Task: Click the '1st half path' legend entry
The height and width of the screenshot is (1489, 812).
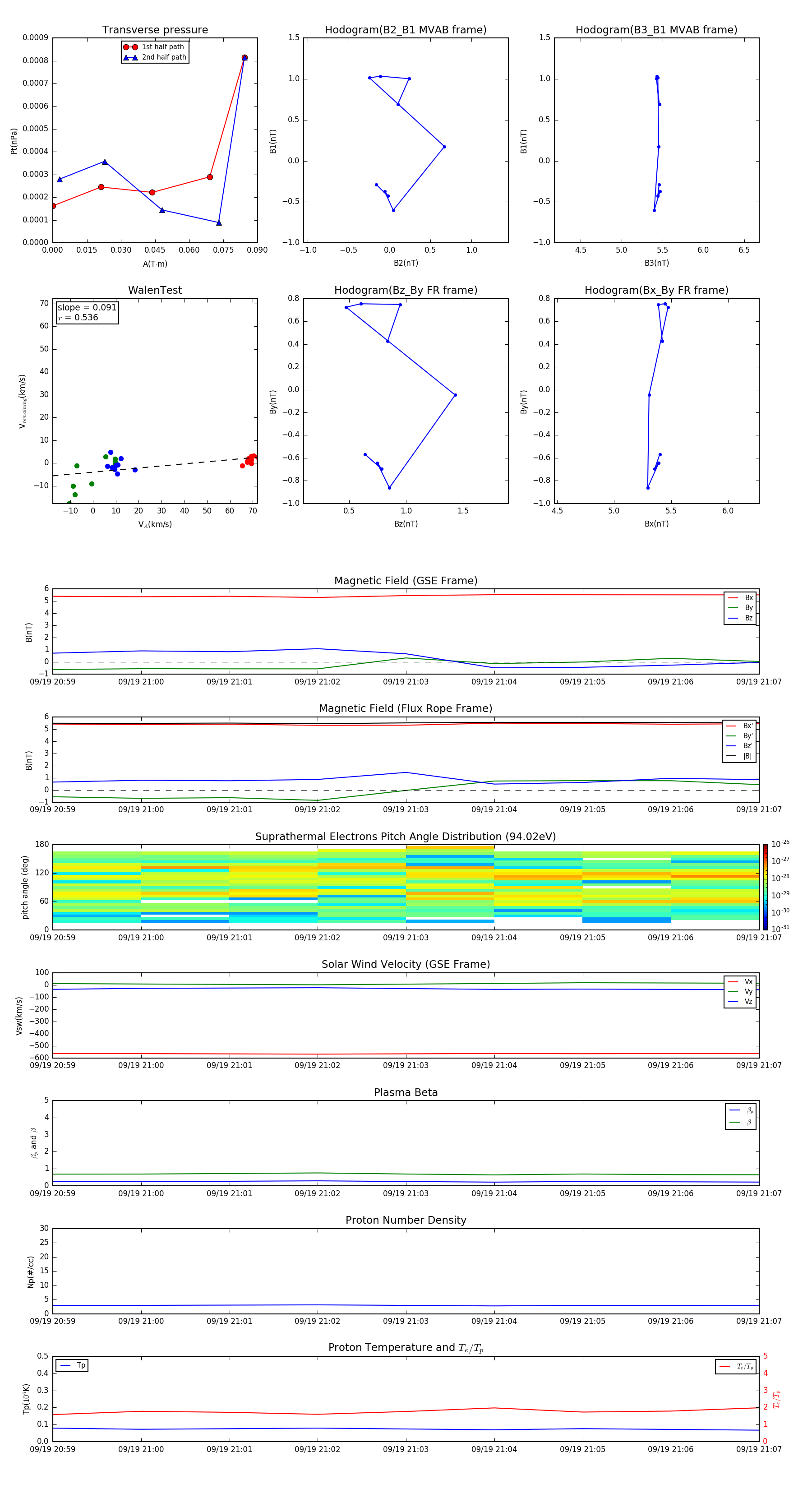Action: coord(154,47)
